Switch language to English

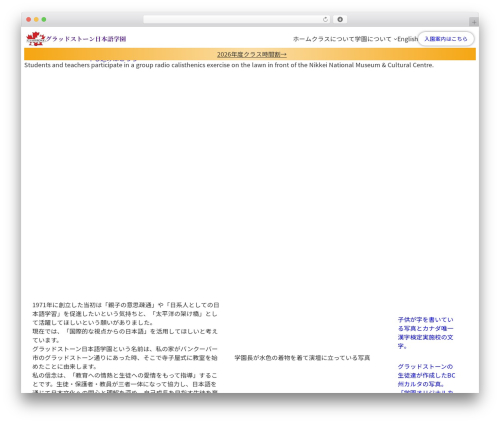(407, 39)
